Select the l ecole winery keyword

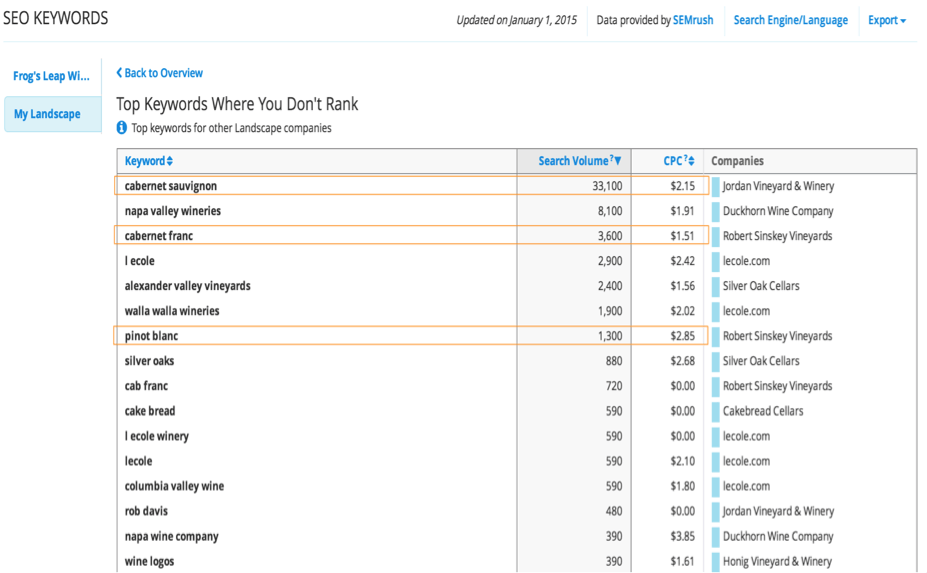click(157, 436)
